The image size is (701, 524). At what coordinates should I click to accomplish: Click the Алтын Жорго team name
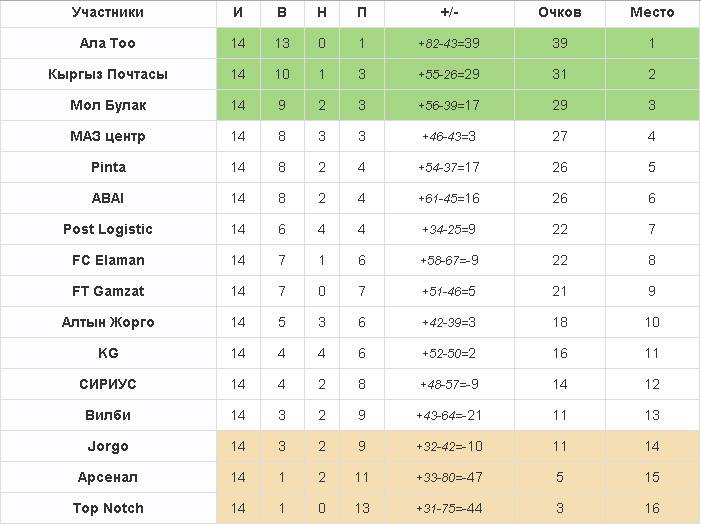pos(108,322)
